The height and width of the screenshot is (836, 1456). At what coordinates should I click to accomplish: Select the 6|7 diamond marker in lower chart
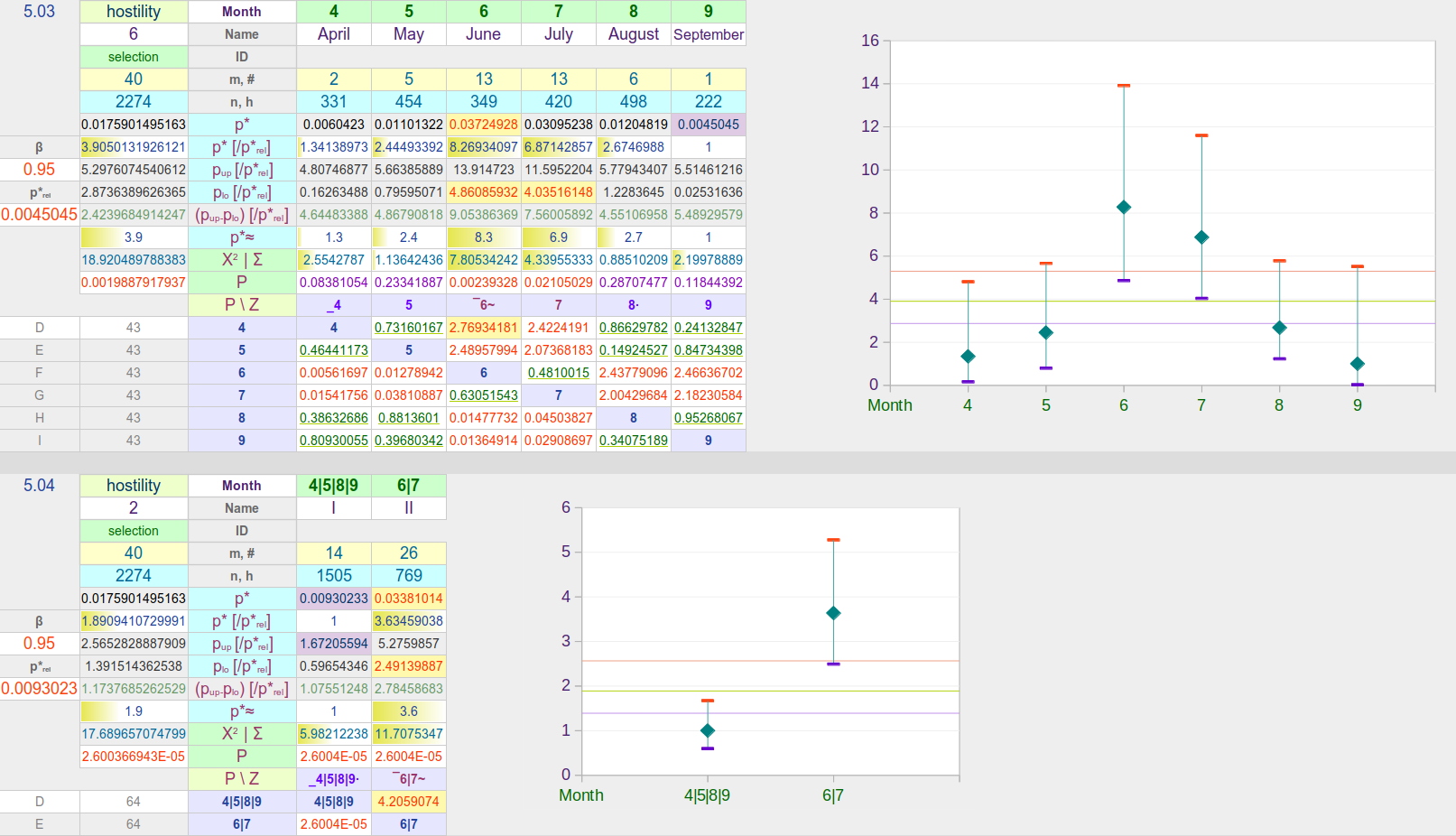pos(833,613)
